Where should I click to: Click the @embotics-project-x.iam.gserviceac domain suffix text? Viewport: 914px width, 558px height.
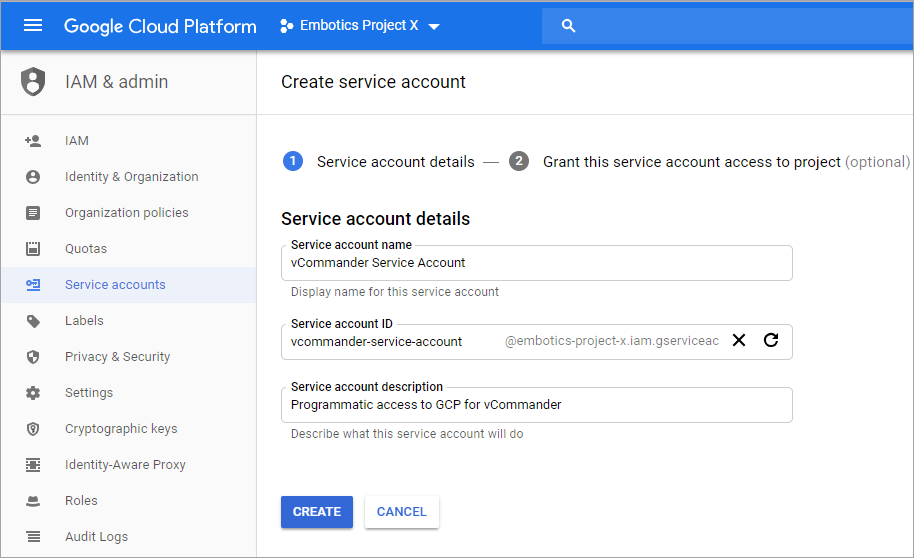[x=611, y=341]
